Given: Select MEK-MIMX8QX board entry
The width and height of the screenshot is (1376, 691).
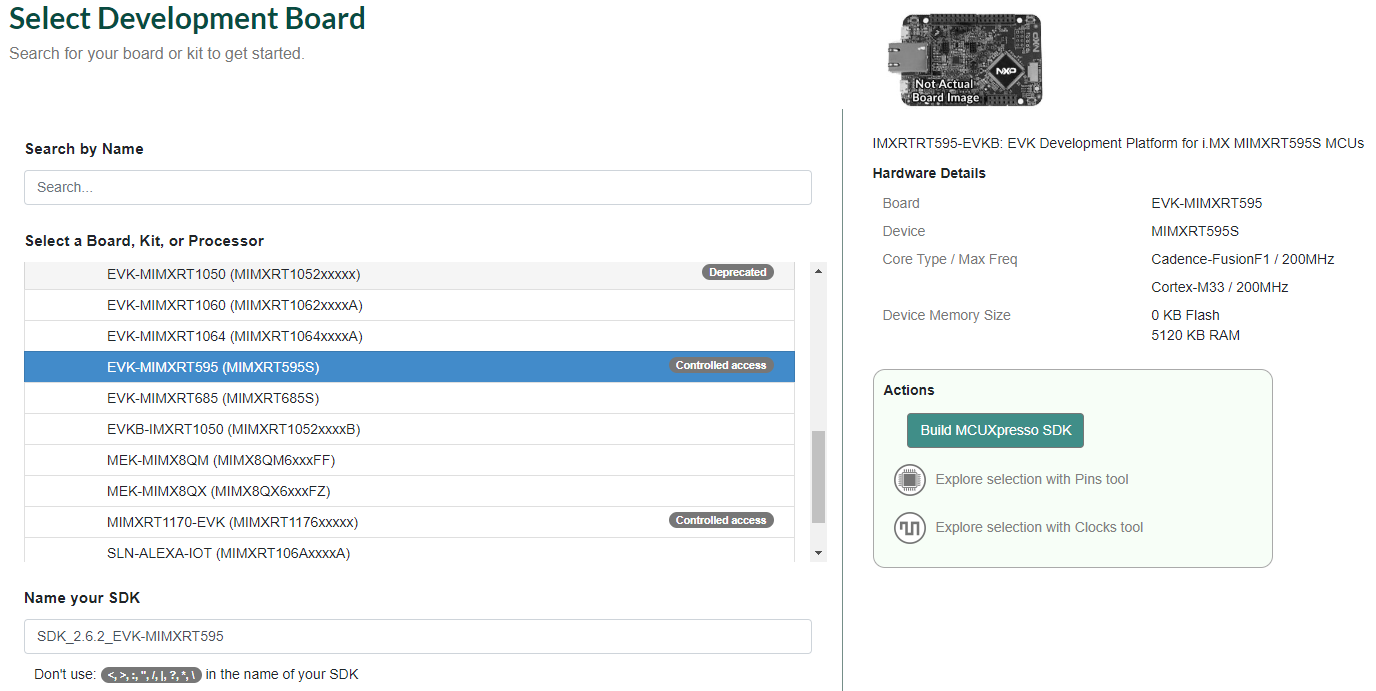Looking at the screenshot, I should (218, 491).
